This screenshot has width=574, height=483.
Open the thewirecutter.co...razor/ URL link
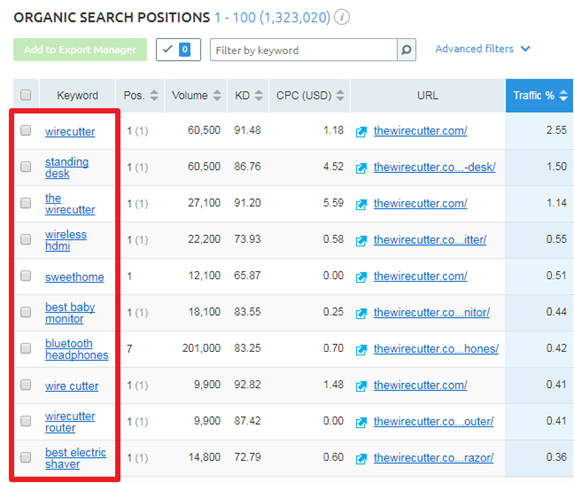(433, 458)
